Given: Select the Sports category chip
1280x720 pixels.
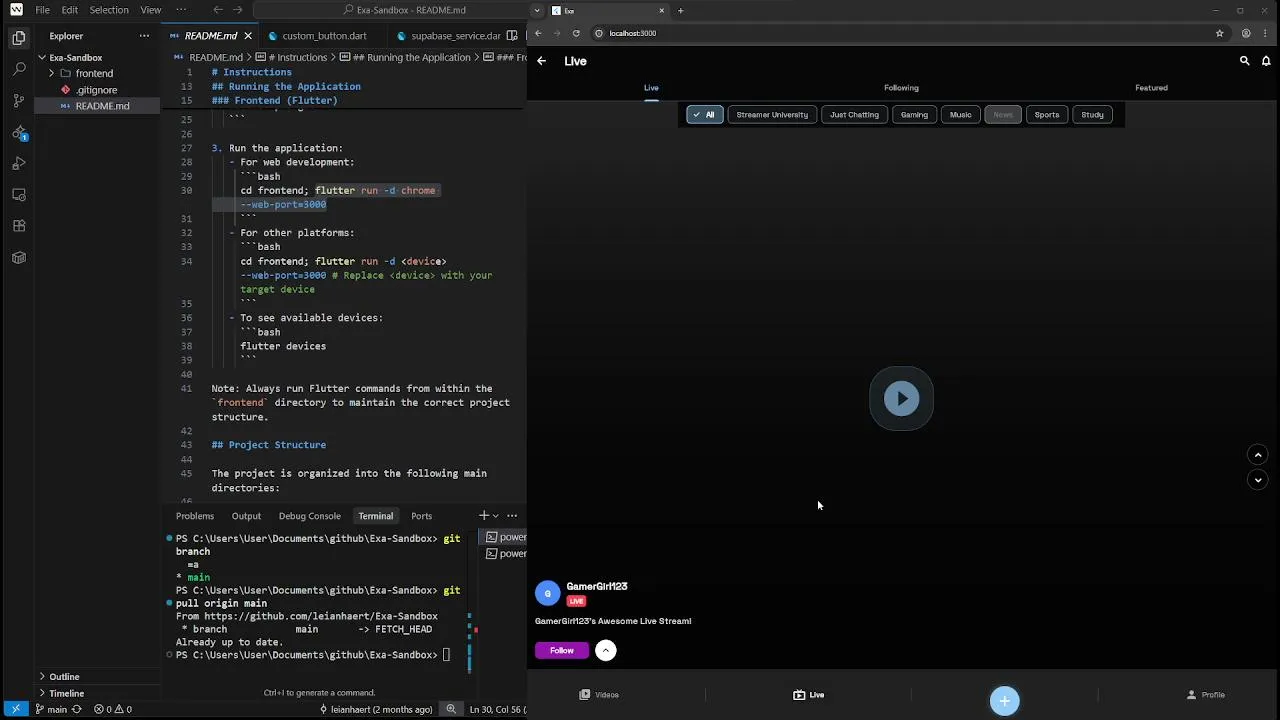Looking at the screenshot, I should coord(1047,115).
